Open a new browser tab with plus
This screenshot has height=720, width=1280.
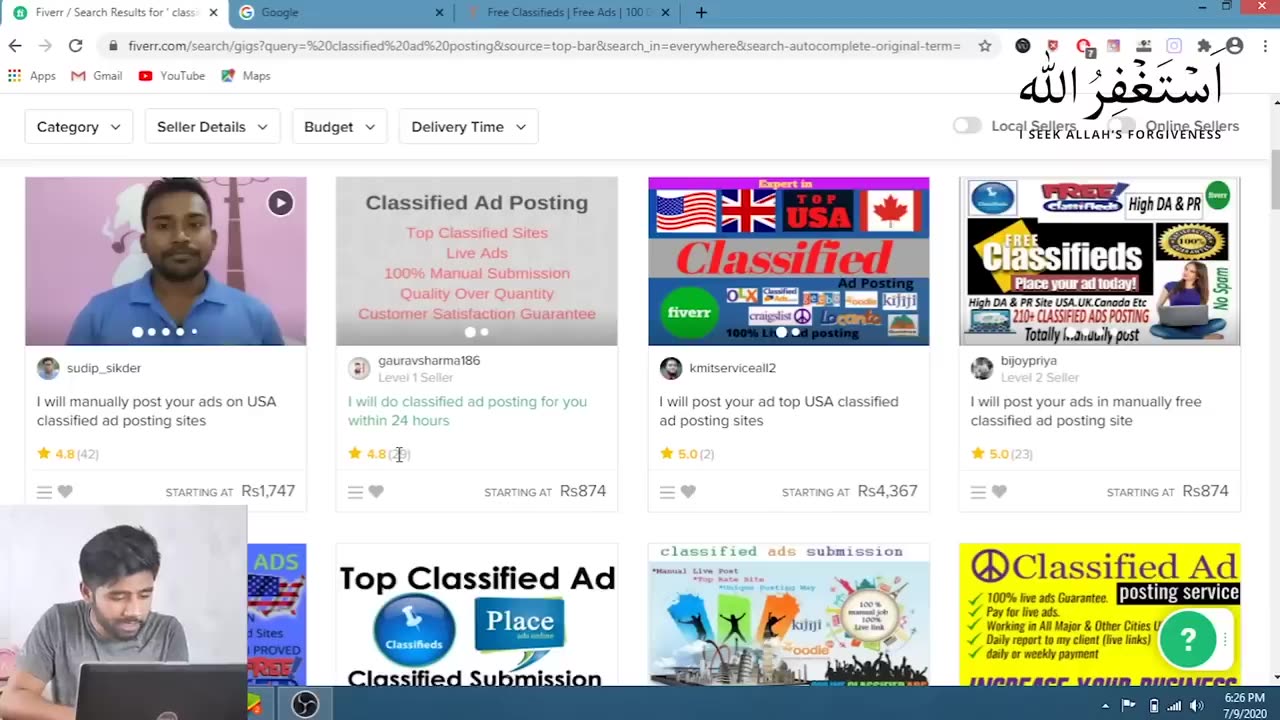pos(701,13)
